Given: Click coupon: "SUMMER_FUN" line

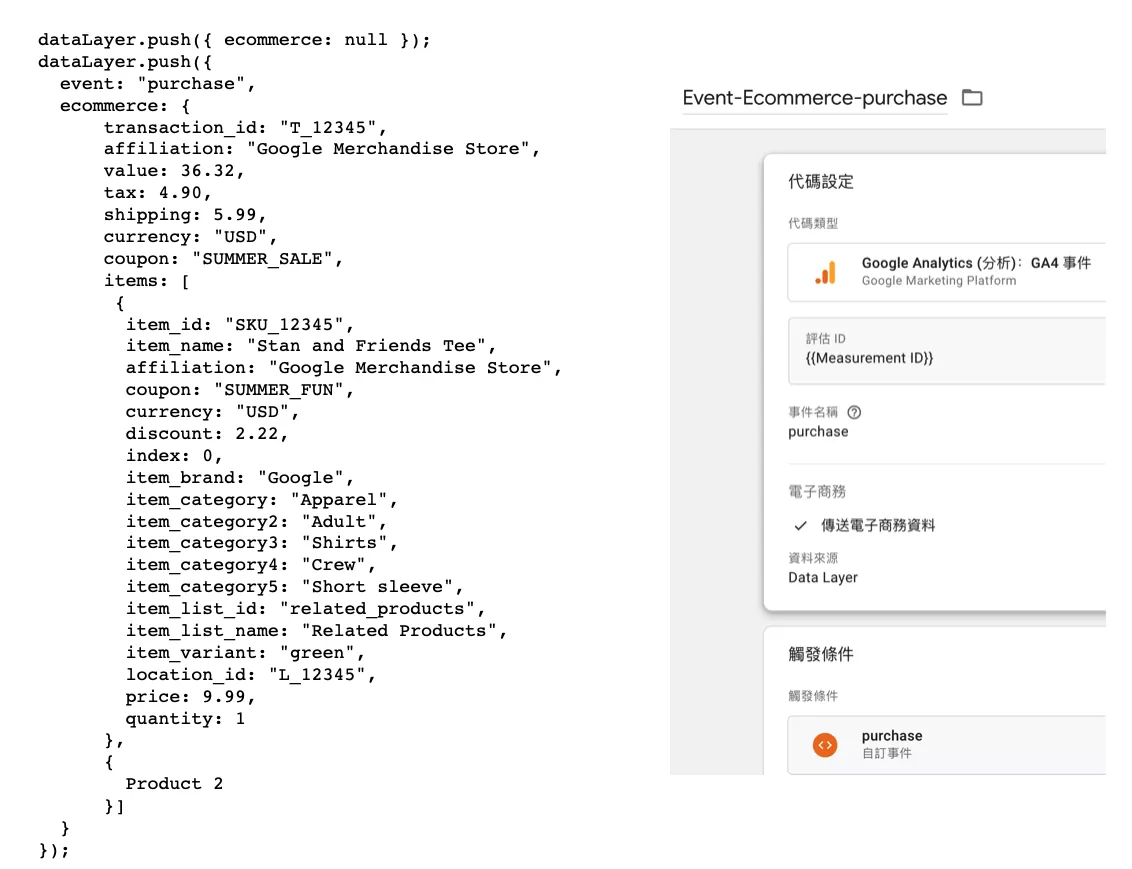Looking at the screenshot, I should click(x=240, y=390).
